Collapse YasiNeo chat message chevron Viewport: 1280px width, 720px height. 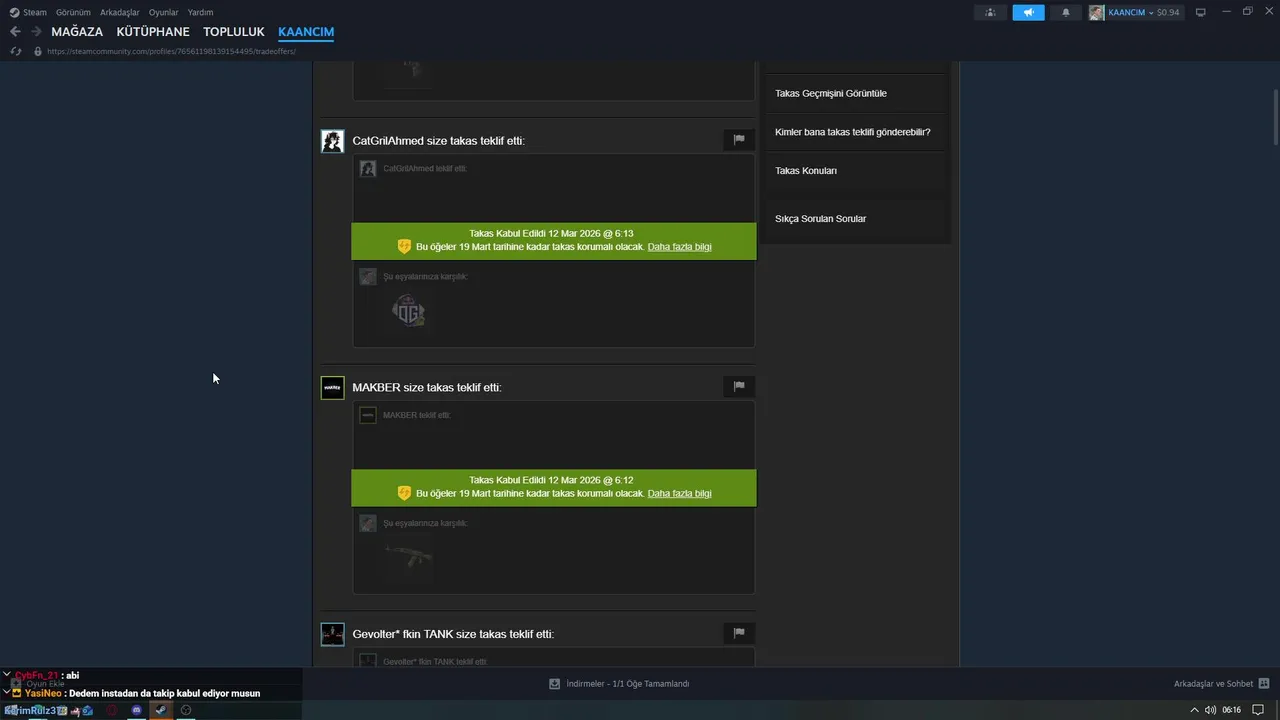pos(7,692)
